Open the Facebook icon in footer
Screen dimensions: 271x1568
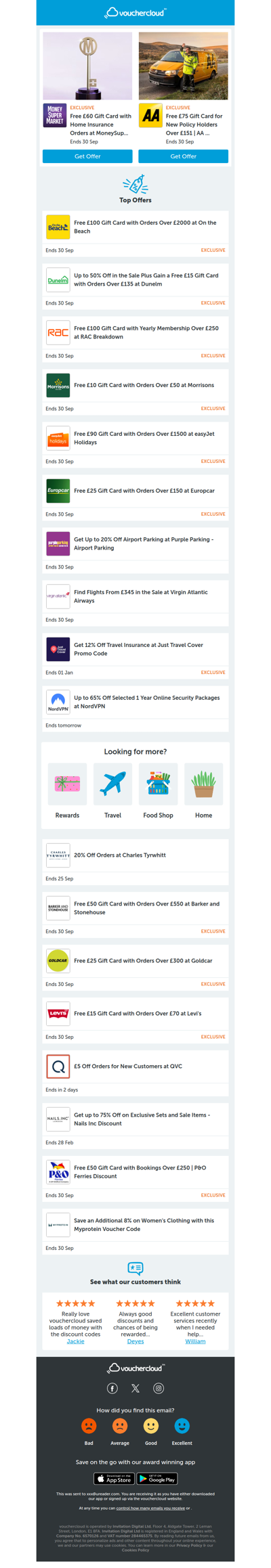(112, 1388)
